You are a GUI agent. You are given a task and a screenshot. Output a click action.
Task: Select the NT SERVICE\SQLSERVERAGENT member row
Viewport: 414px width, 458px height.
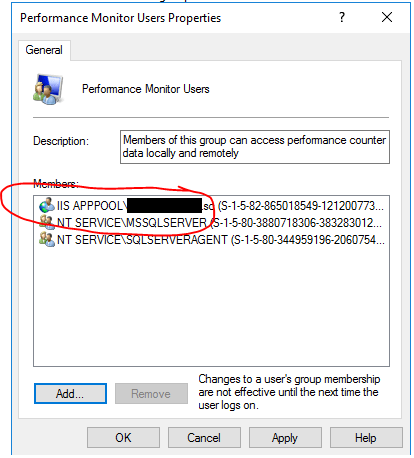point(212,240)
